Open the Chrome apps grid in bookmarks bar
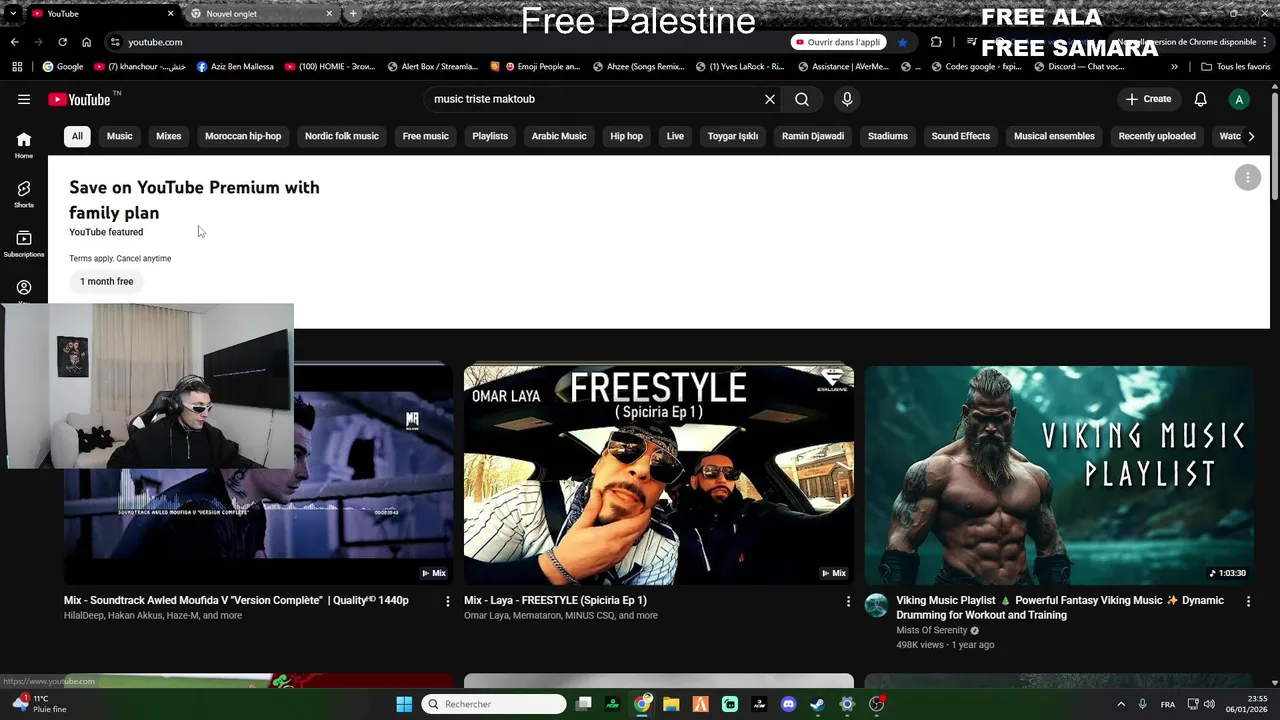Screen dimensions: 1280x720 [17, 67]
